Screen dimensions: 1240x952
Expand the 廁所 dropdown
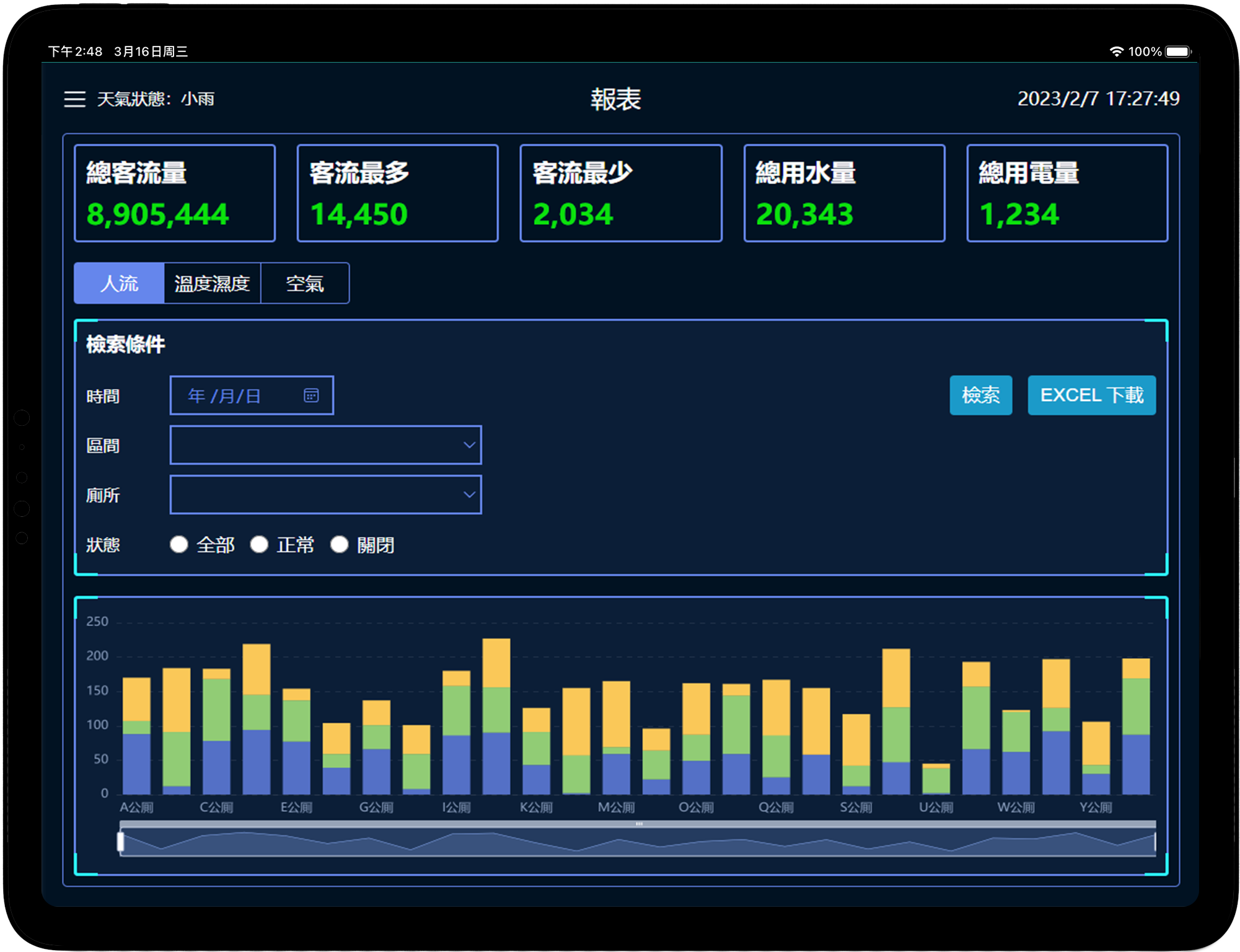[325, 495]
